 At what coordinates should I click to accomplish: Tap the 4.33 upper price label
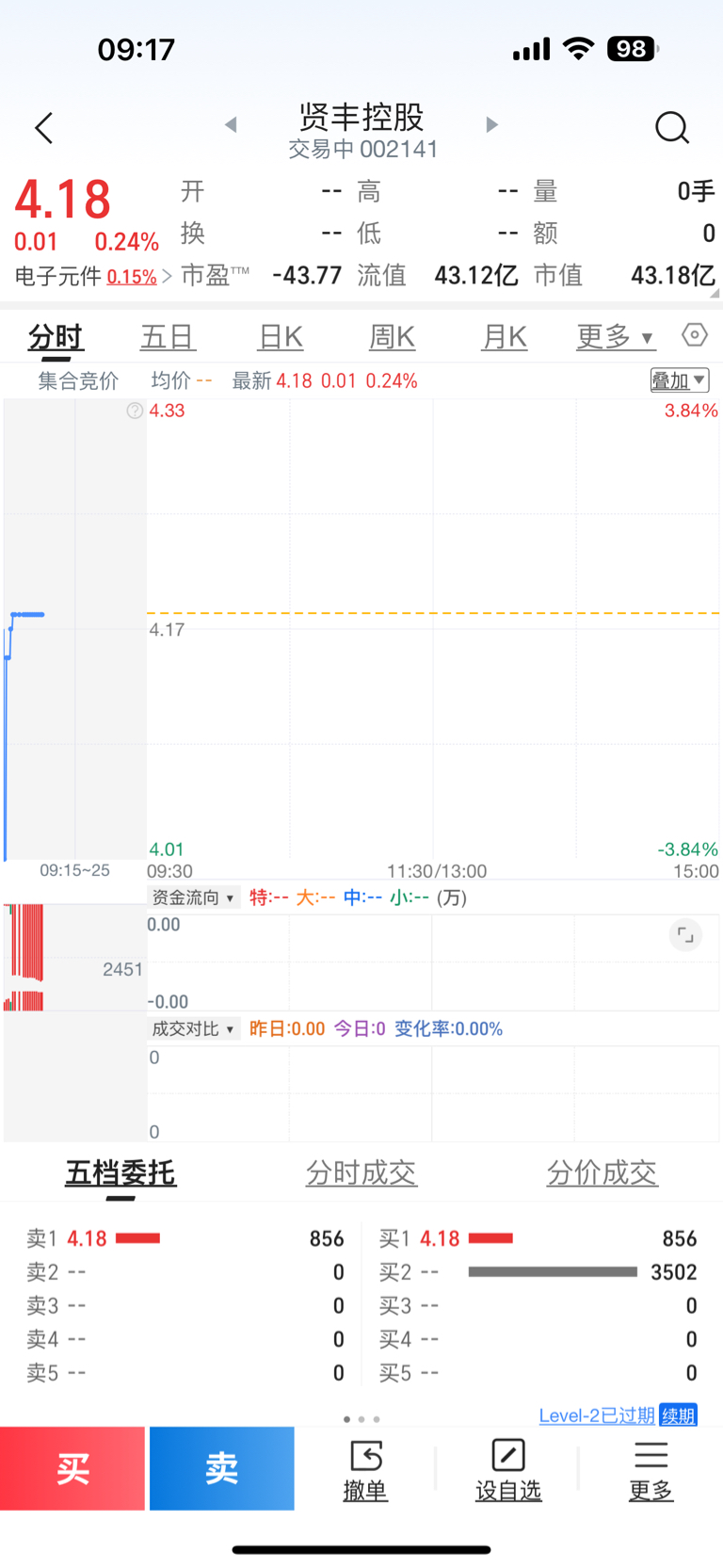coord(167,411)
